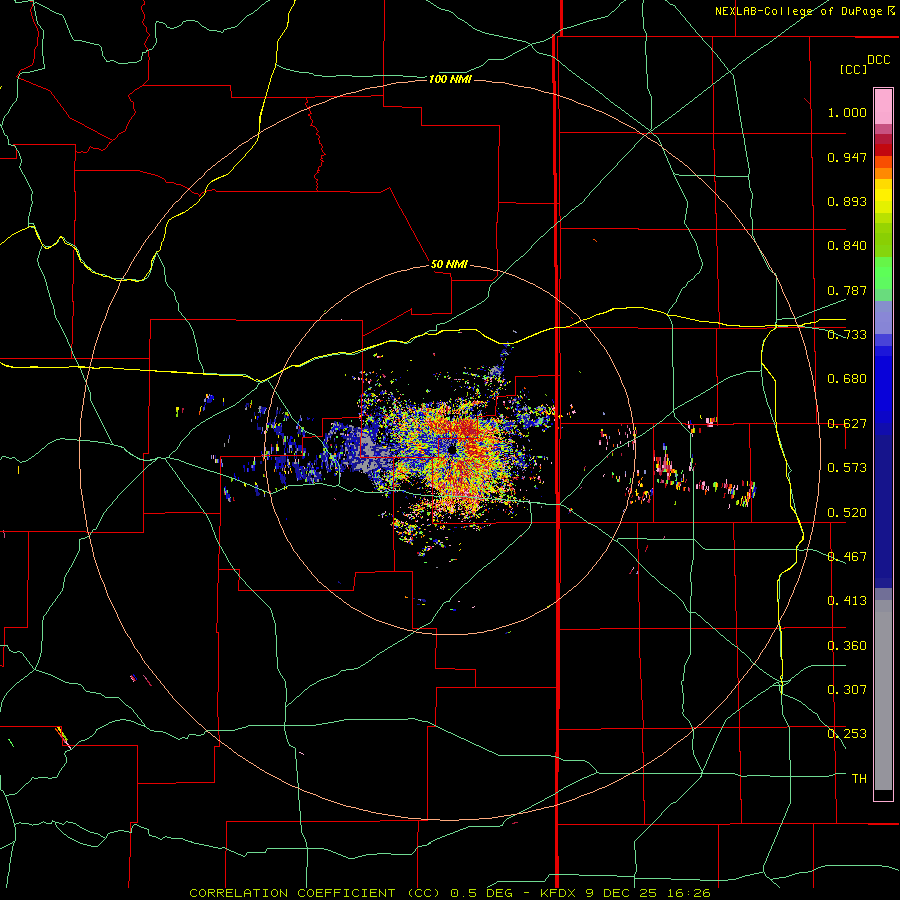The image size is (900, 900).
Task: Click the black radar site dot at center
Action: [x=452, y=450]
